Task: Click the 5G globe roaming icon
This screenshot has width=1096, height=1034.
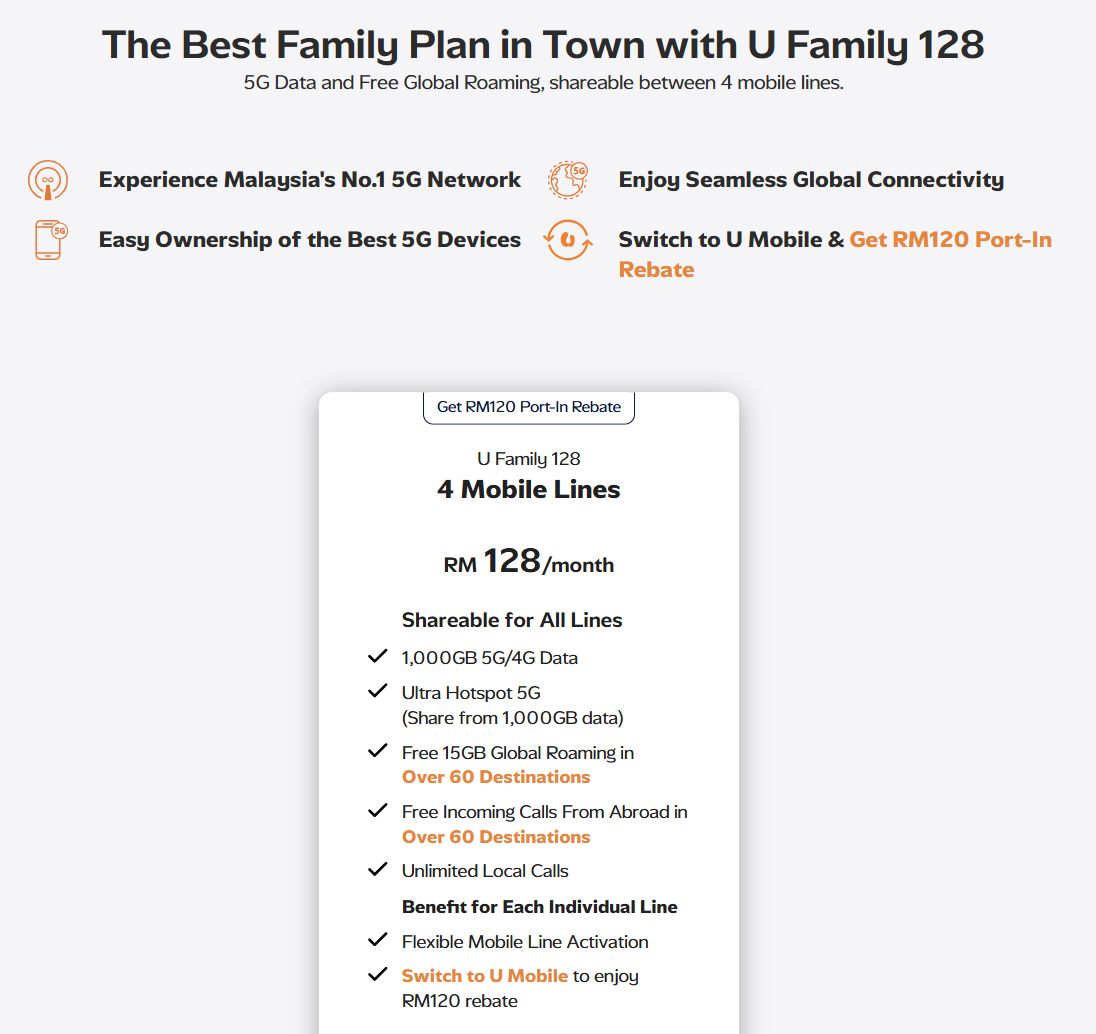Action: (568, 180)
